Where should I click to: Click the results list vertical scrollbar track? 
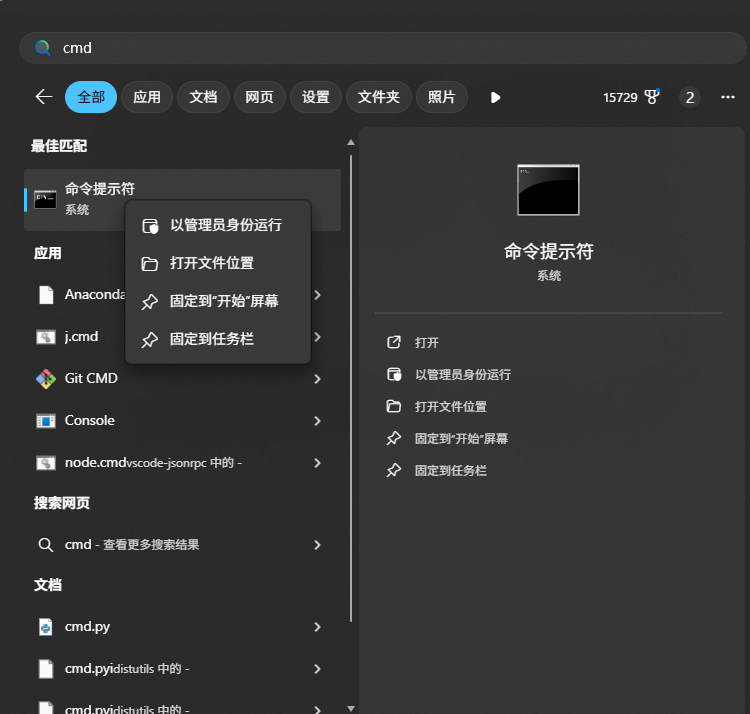(351, 389)
